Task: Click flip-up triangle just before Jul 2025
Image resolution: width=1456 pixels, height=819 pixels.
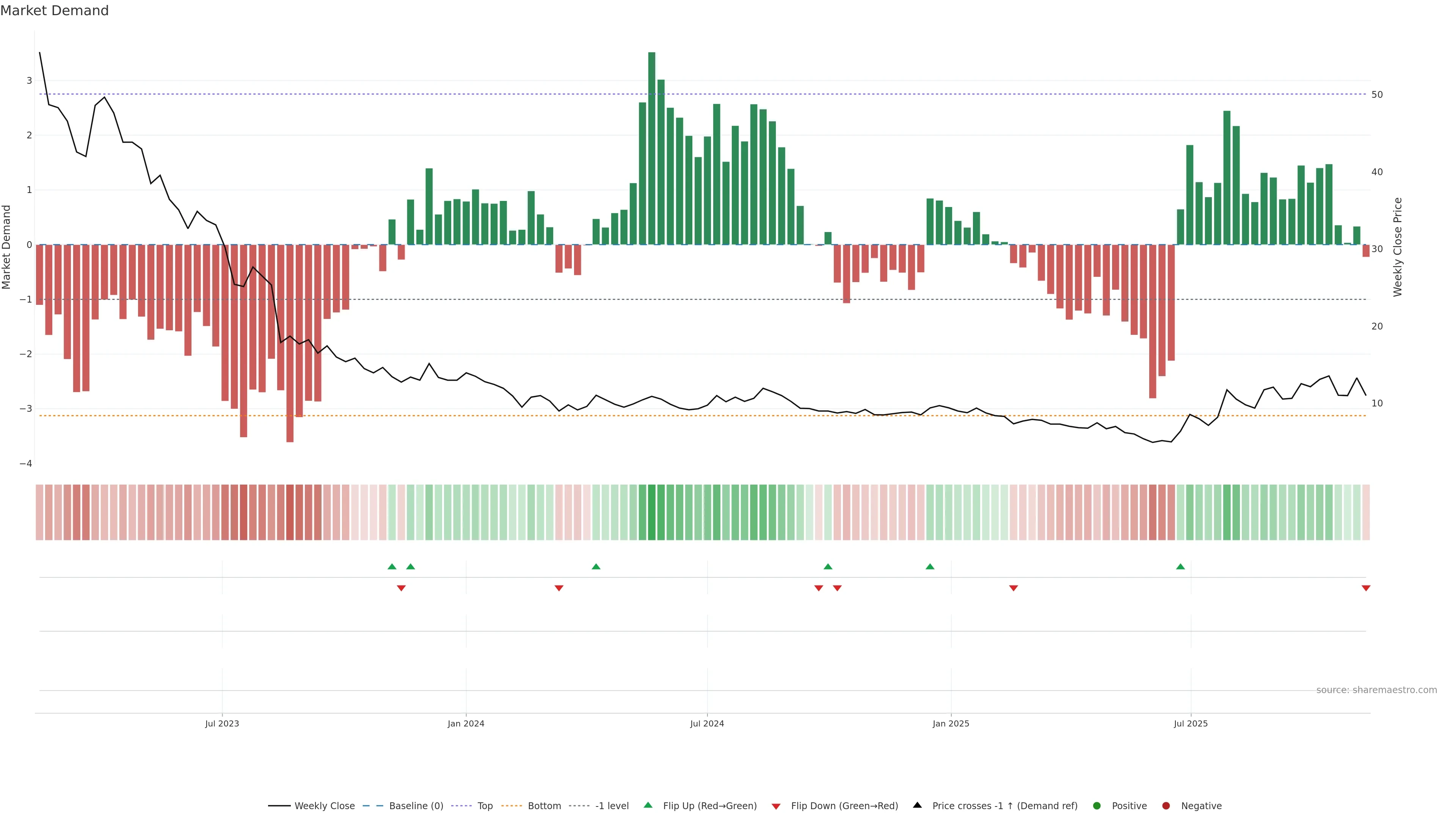Action: pyautogui.click(x=1180, y=566)
